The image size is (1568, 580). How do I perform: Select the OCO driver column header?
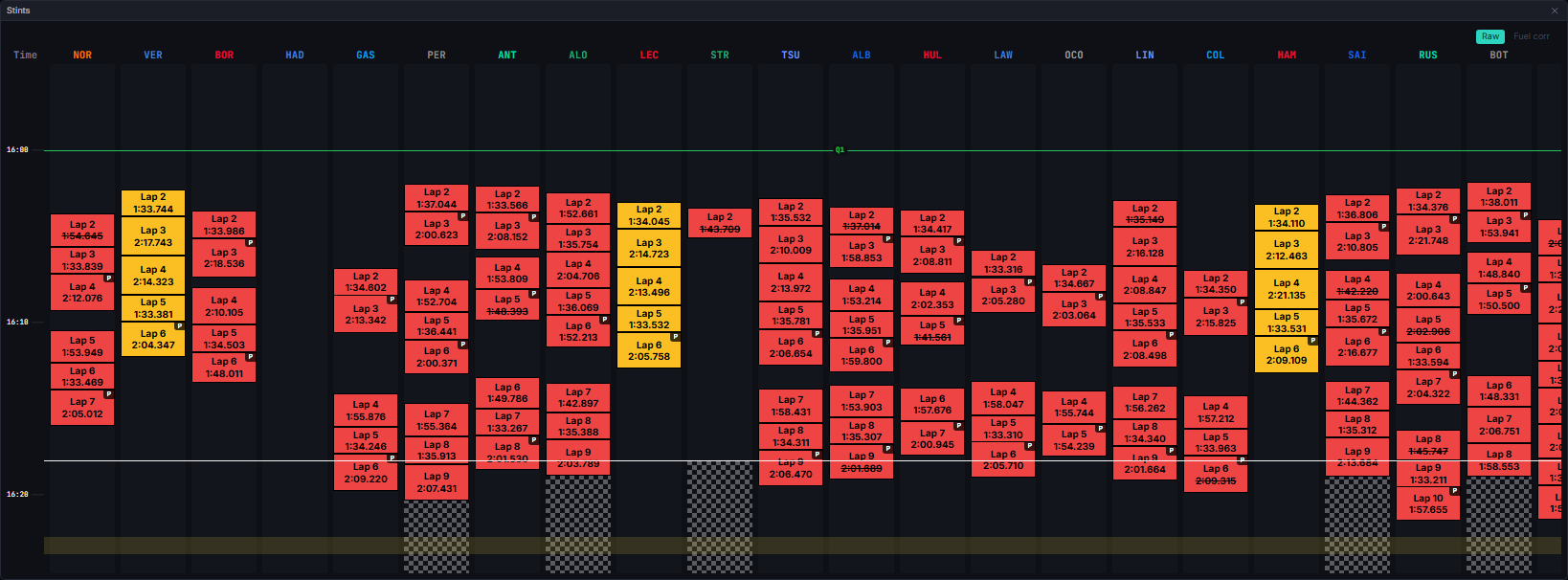[x=1074, y=56]
